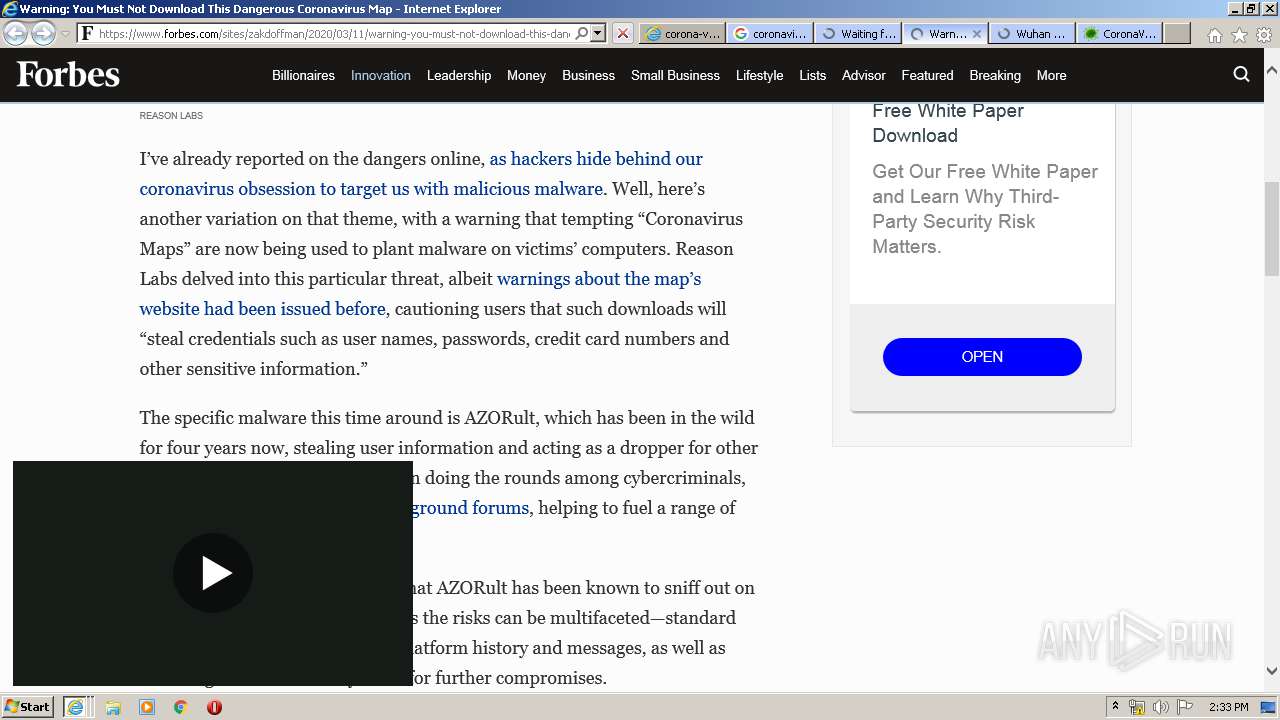The image size is (1280, 720).
Task: Click the volume speaker tray icon
Action: click(x=1161, y=707)
